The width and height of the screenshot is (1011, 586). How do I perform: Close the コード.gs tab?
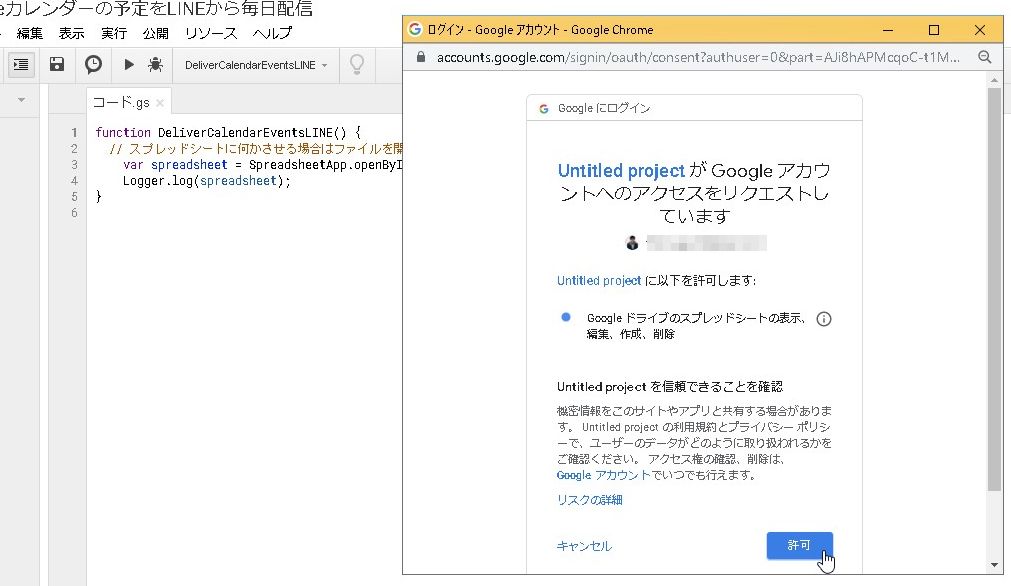(160, 103)
